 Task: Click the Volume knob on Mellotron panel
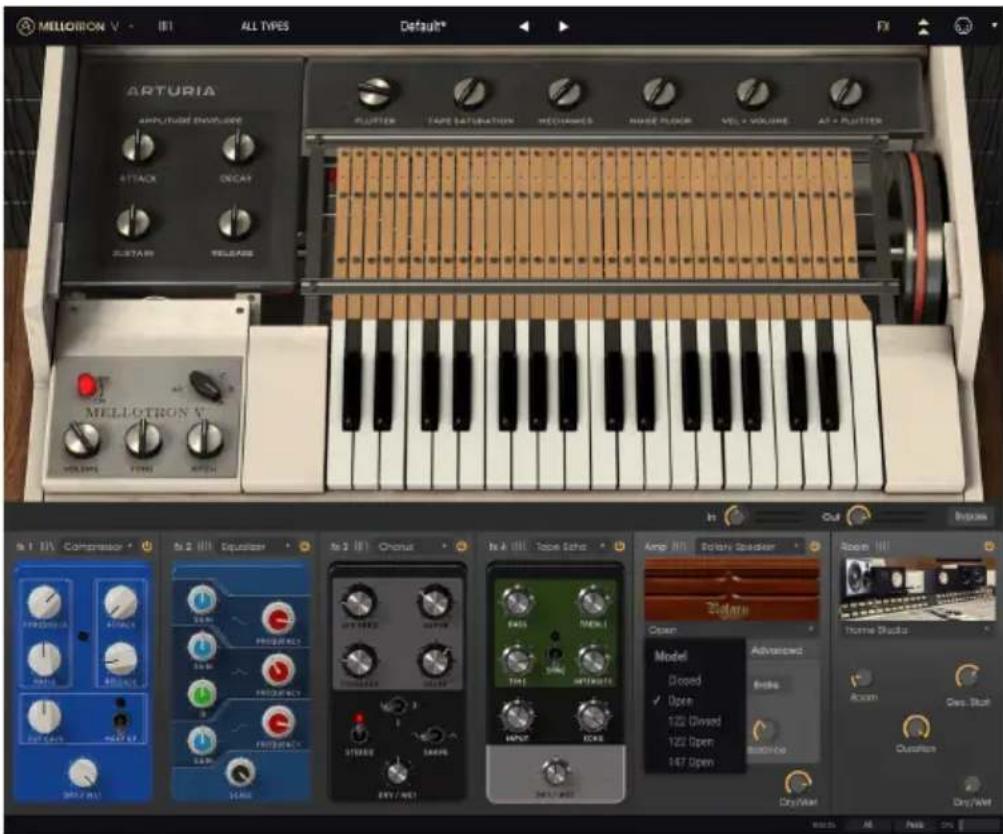[x=81, y=441]
